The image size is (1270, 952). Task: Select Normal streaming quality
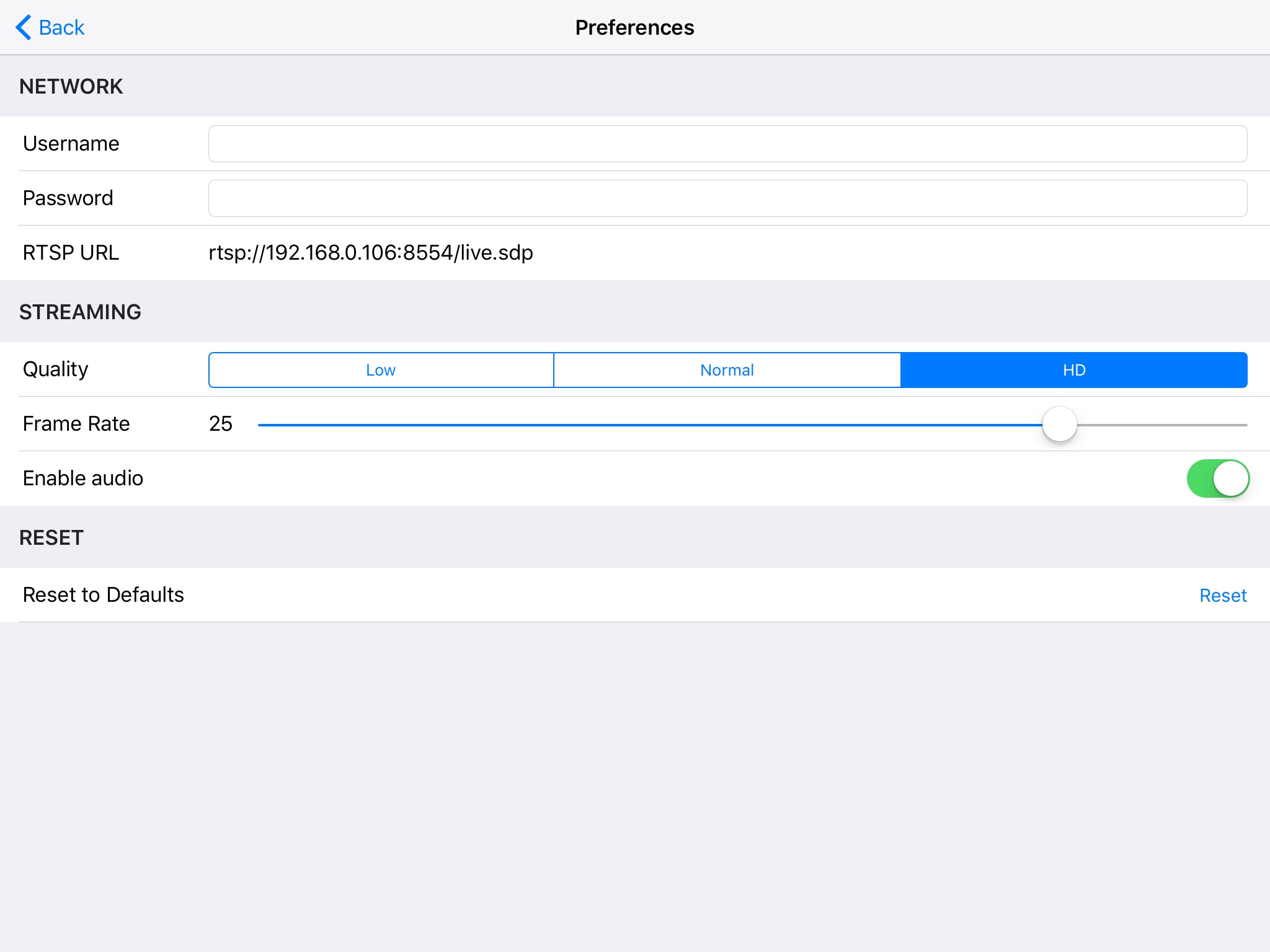[x=727, y=370]
